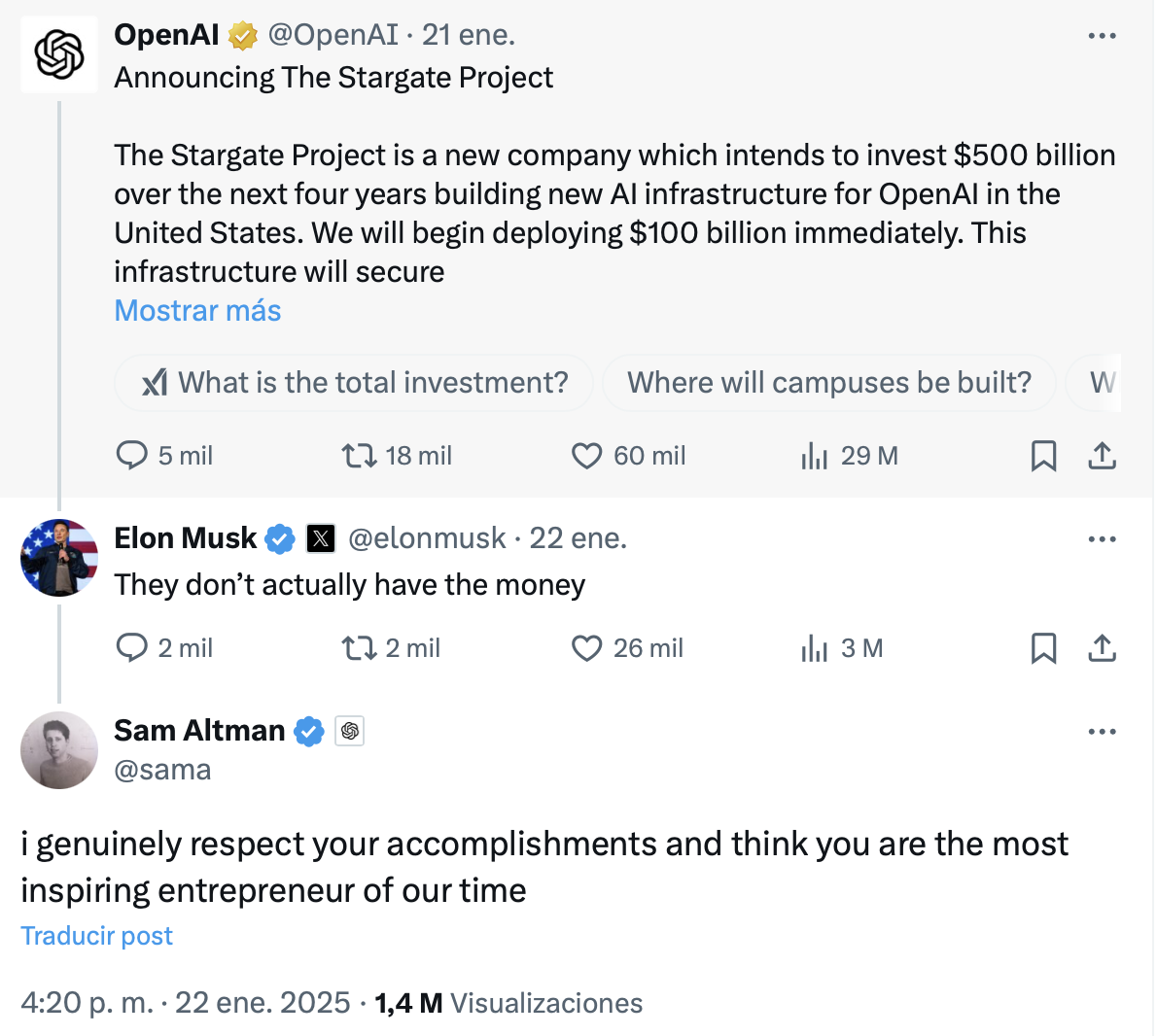This screenshot has height=1036, width=1157.
Task: Repost Elon Musk's reply
Action: tap(360, 648)
